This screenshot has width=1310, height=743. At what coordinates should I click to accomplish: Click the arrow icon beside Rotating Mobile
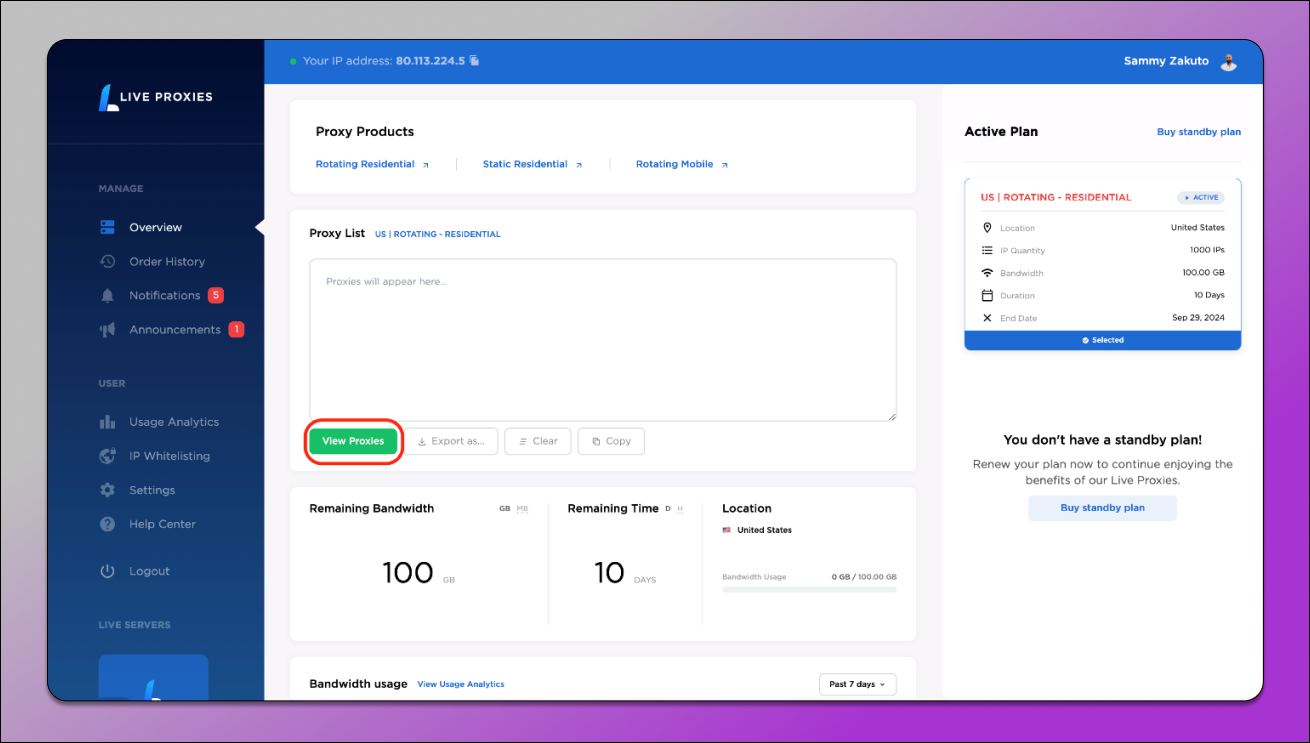725,165
